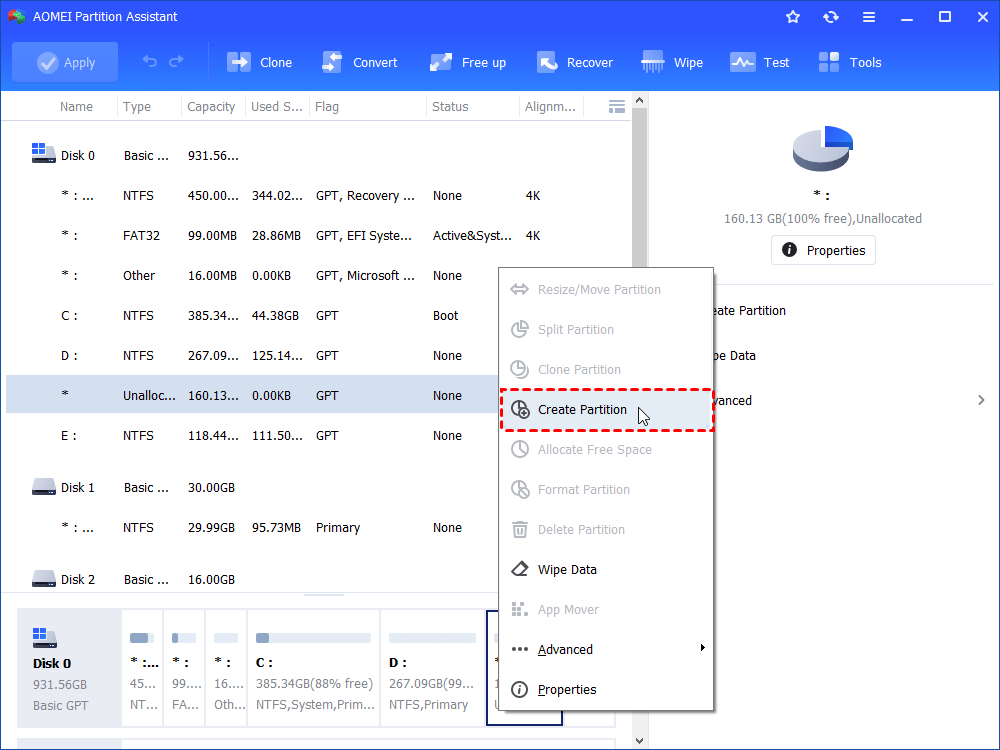
Task: Select the Wipe tool
Action: (672, 61)
